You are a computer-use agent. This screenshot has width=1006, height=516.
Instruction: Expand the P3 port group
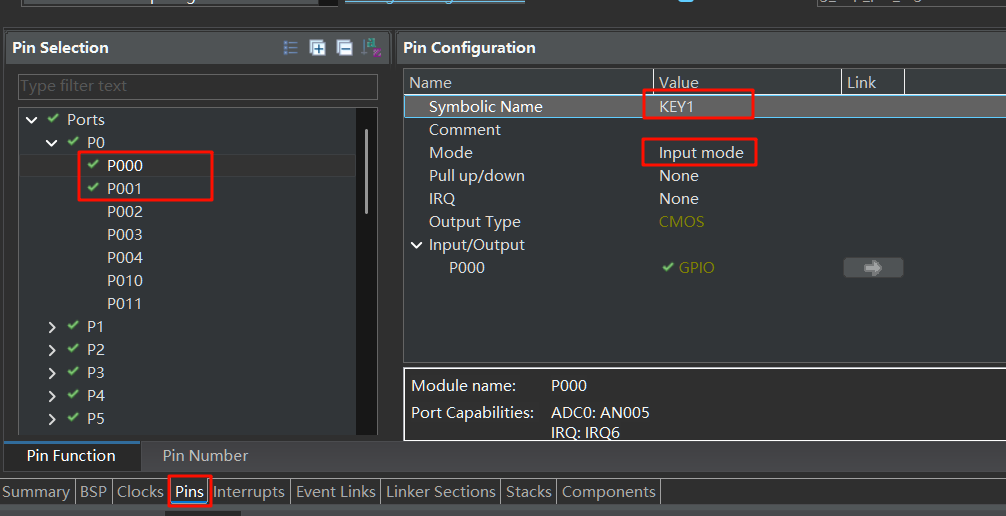[x=52, y=374]
